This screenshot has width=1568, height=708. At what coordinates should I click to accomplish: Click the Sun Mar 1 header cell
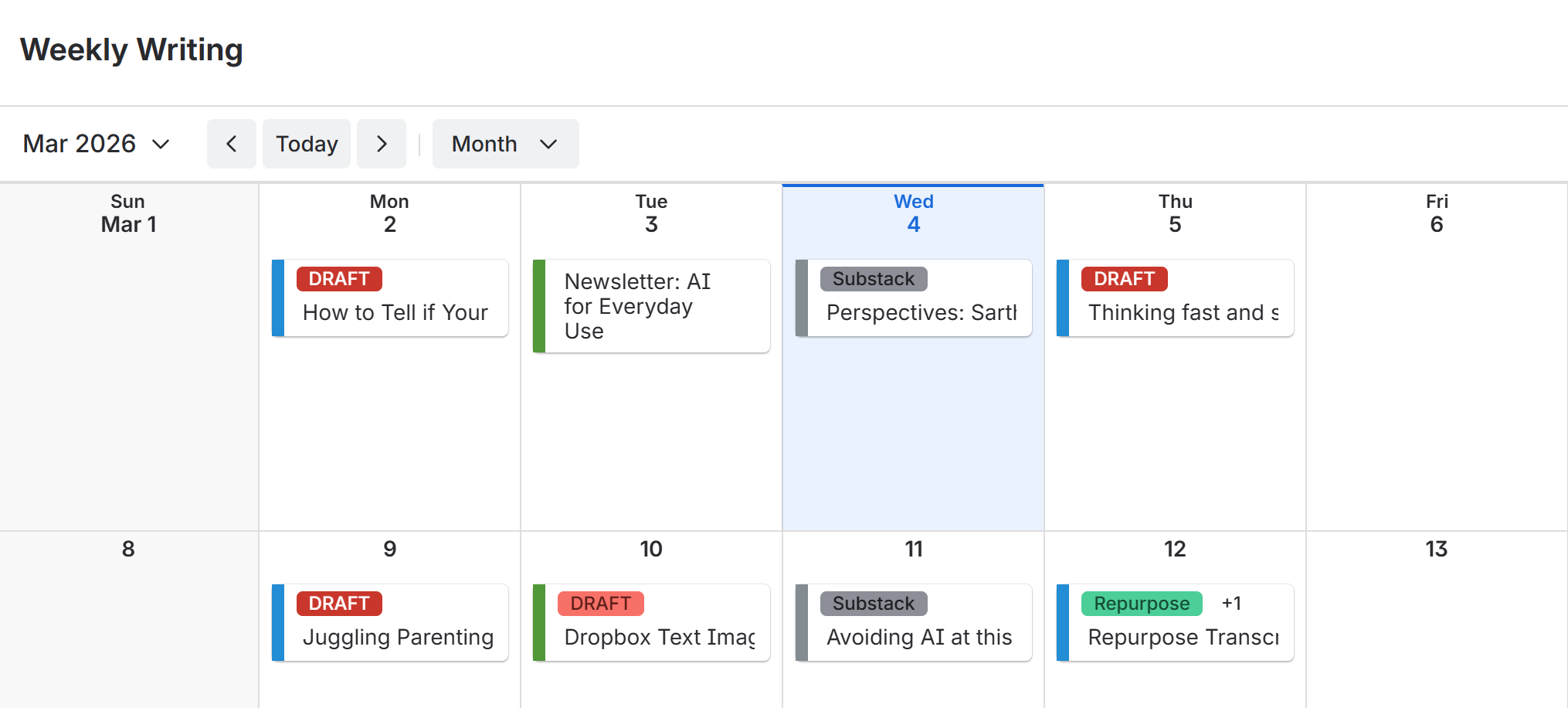pos(128,213)
